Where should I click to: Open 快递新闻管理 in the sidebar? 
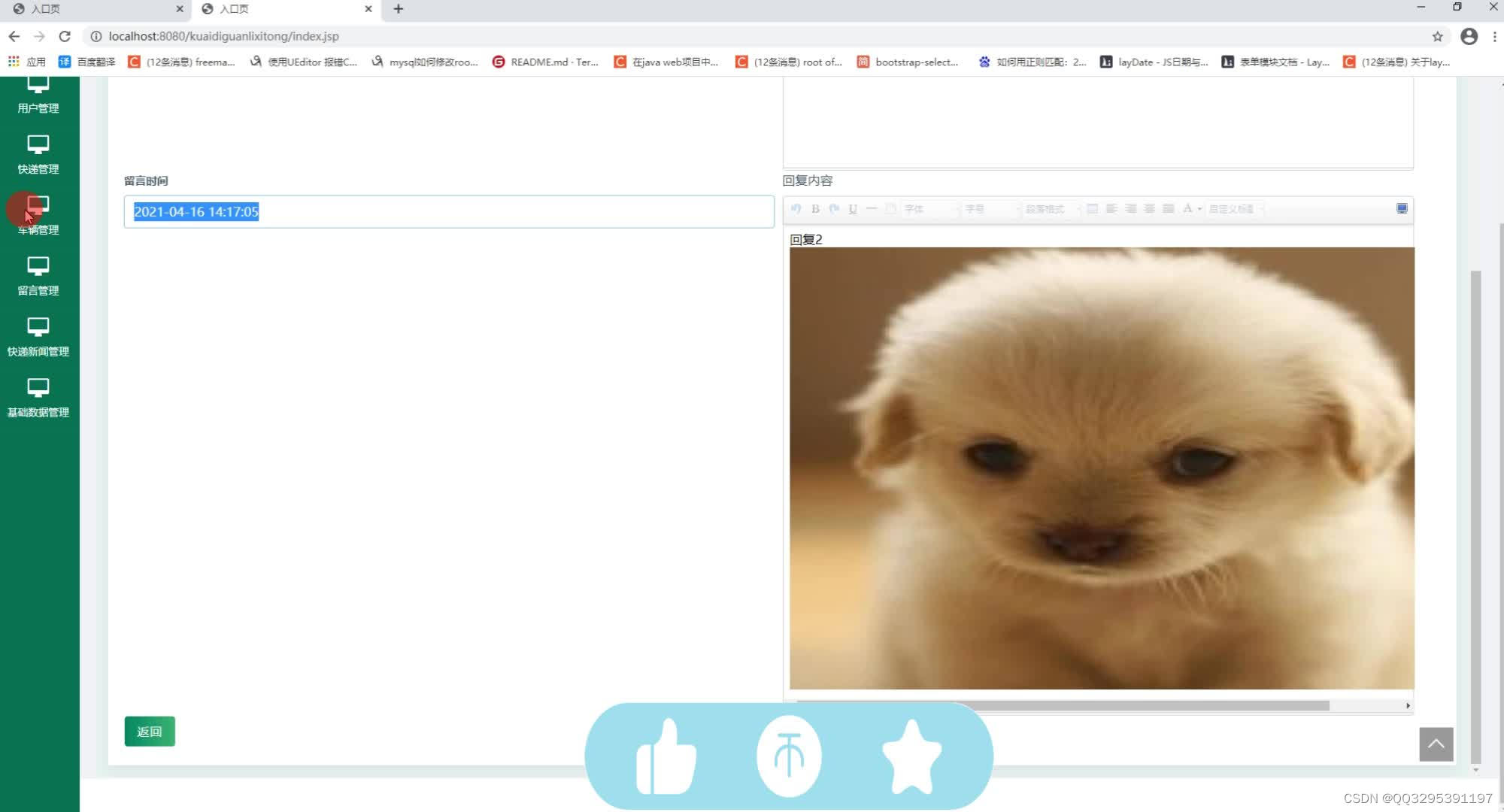tap(38, 338)
